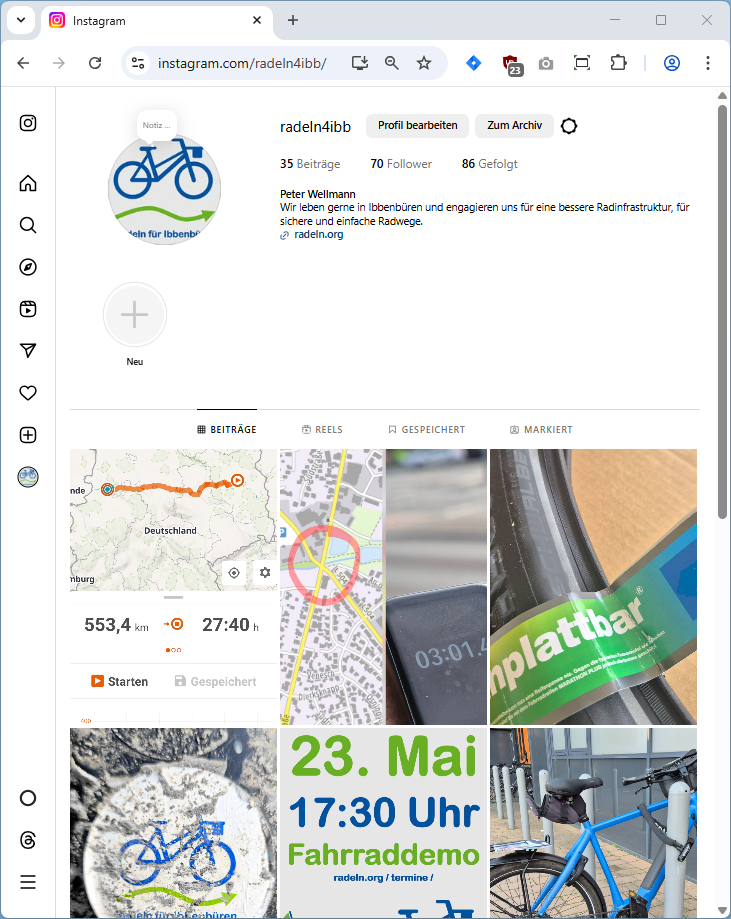The image size is (731, 919).
Task: Switch to the GESPEICHERT tab
Action: tap(427, 430)
